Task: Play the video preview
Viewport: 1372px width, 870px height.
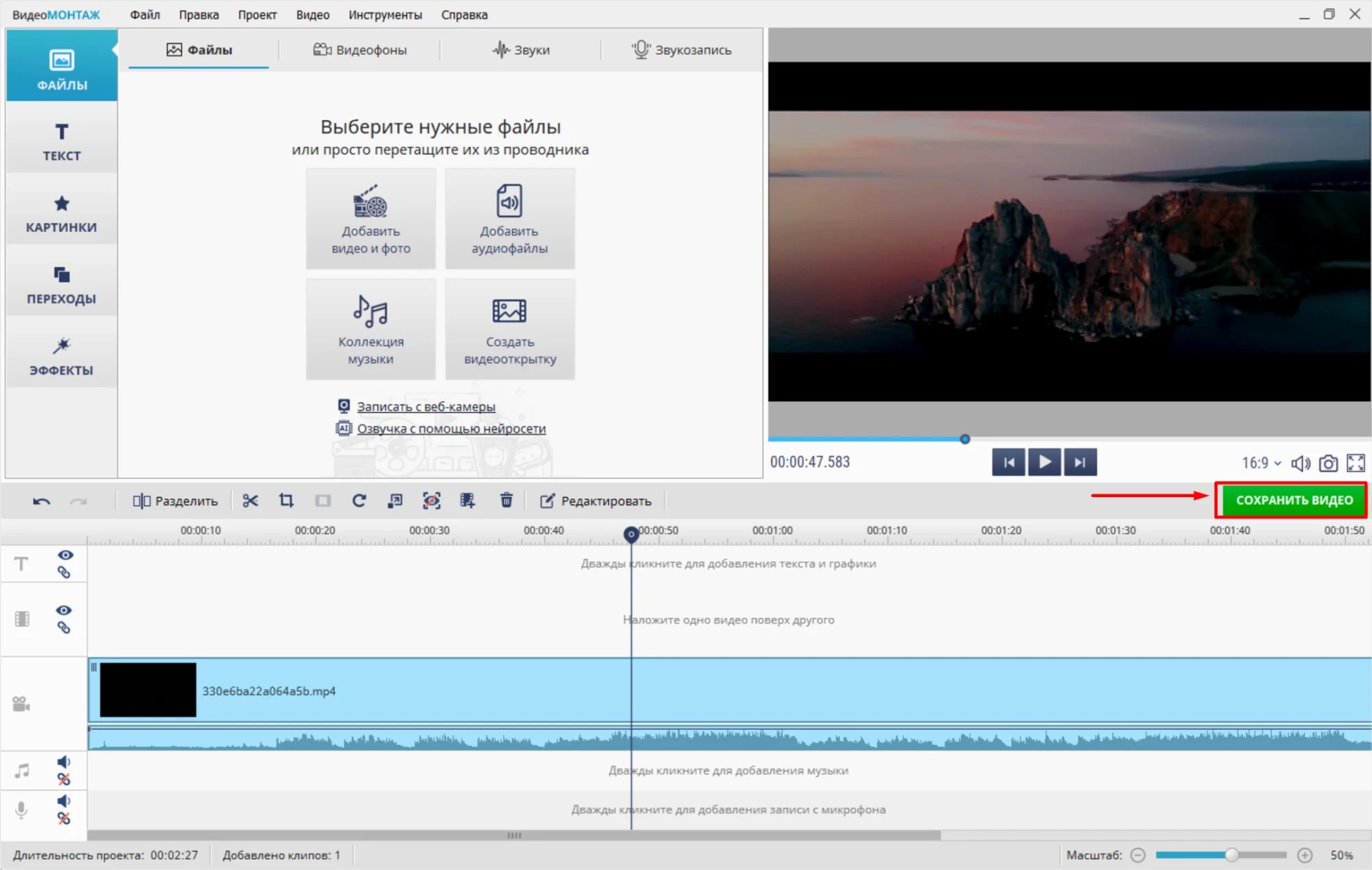Action: (1045, 462)
